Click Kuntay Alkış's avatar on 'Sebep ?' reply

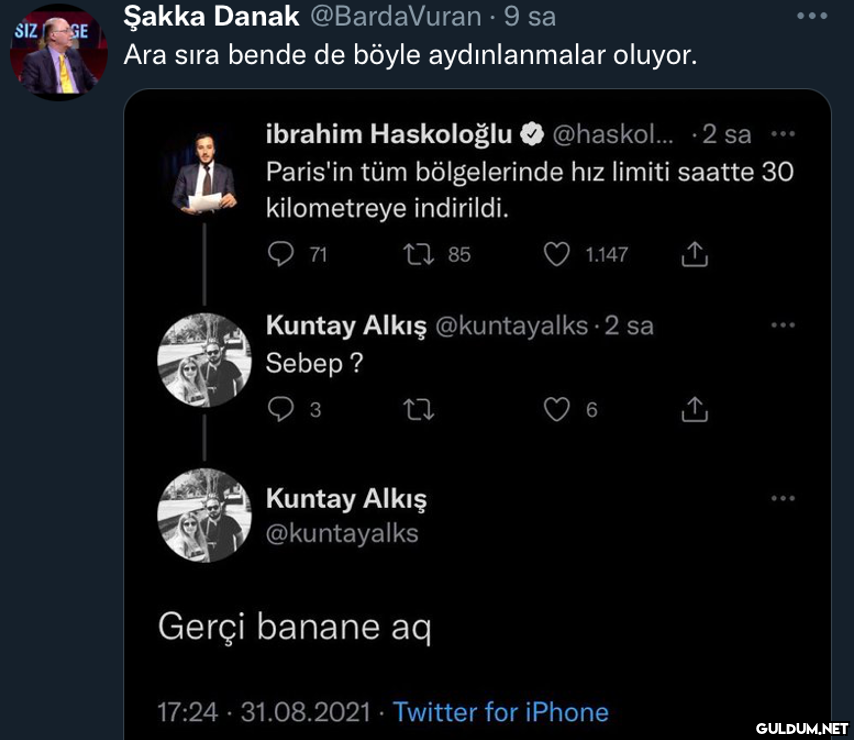coord(205,360)
